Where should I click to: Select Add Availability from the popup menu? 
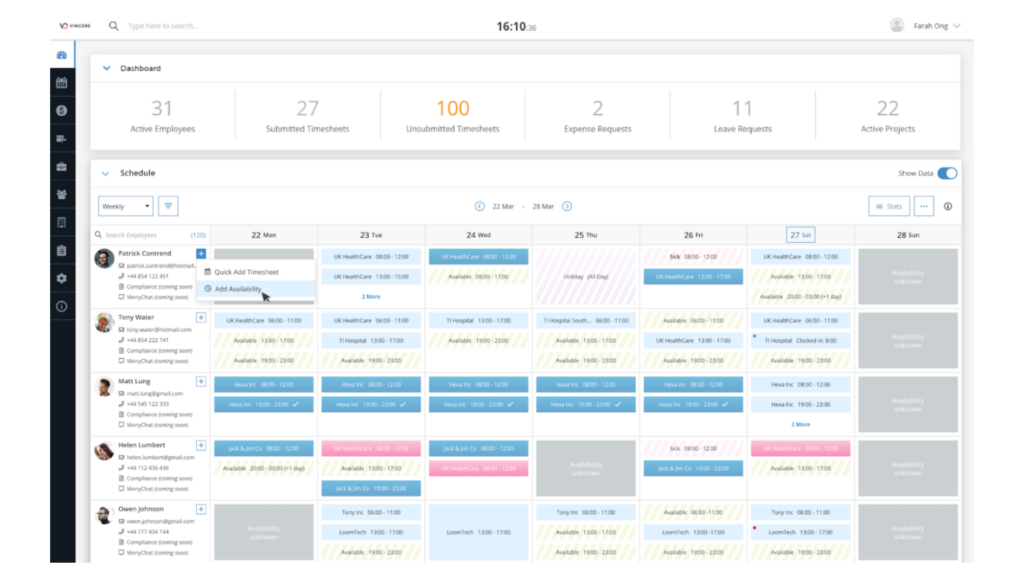[238, 289]
